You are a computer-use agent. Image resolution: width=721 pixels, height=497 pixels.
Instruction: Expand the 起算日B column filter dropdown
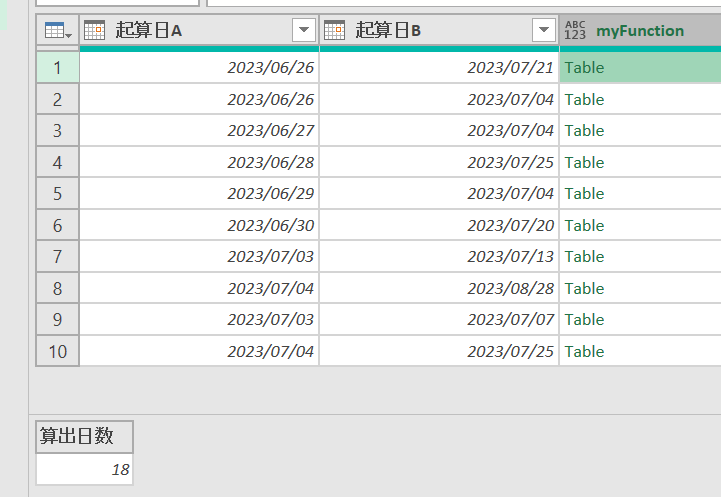click(544, 31)
